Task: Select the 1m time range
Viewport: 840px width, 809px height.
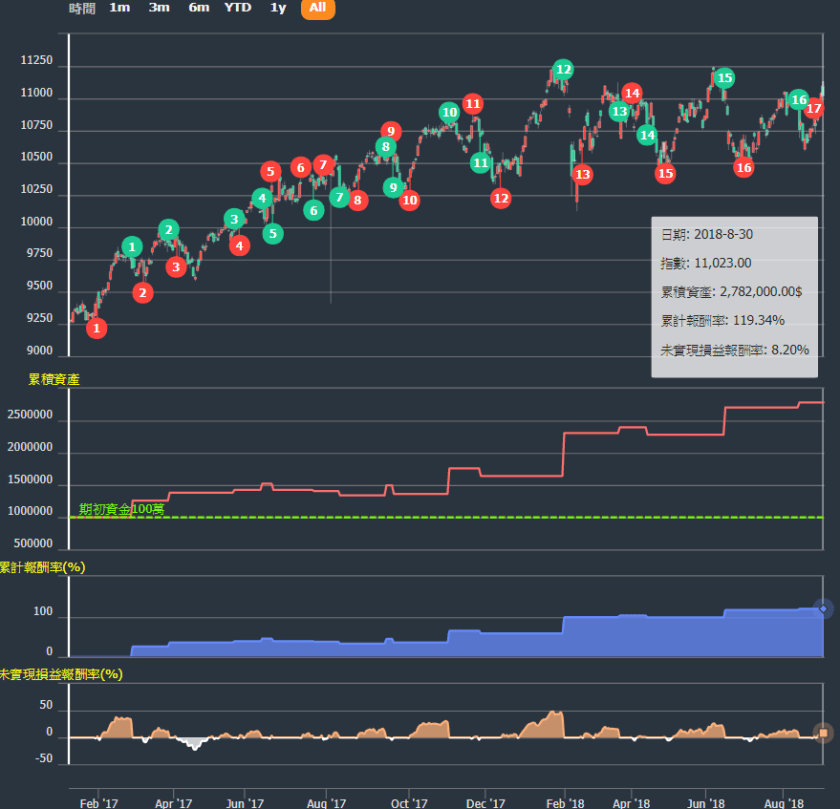Action: pos(119,8)
